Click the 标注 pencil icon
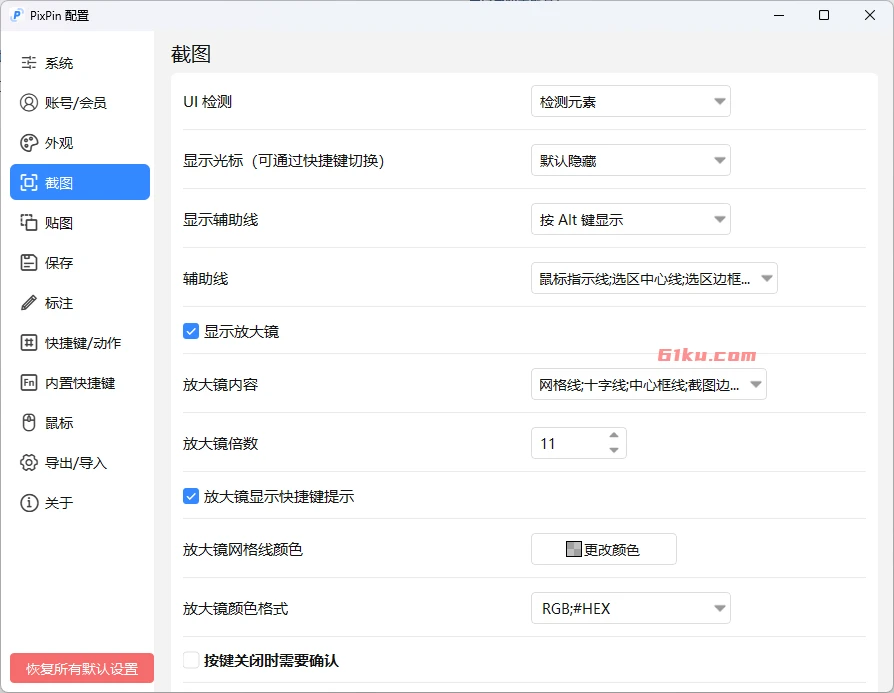Screen dimensions: 894x693 pos(29,302)
